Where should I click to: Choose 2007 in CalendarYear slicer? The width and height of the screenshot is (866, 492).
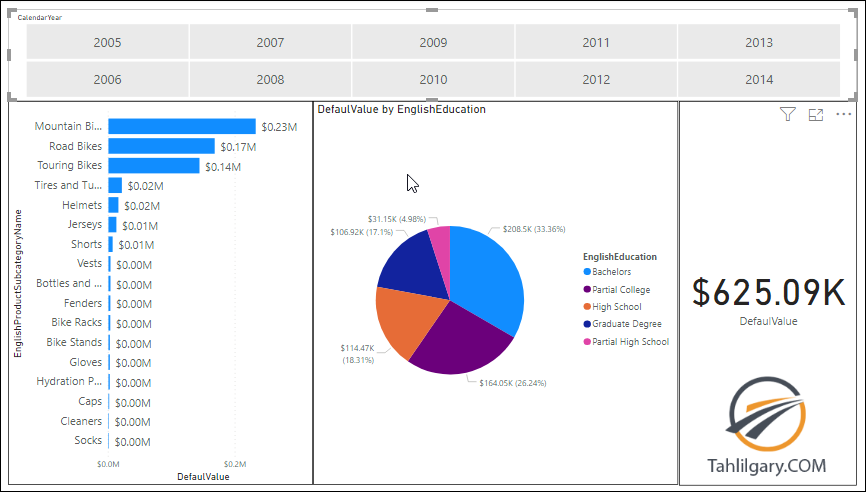(270, 42)
